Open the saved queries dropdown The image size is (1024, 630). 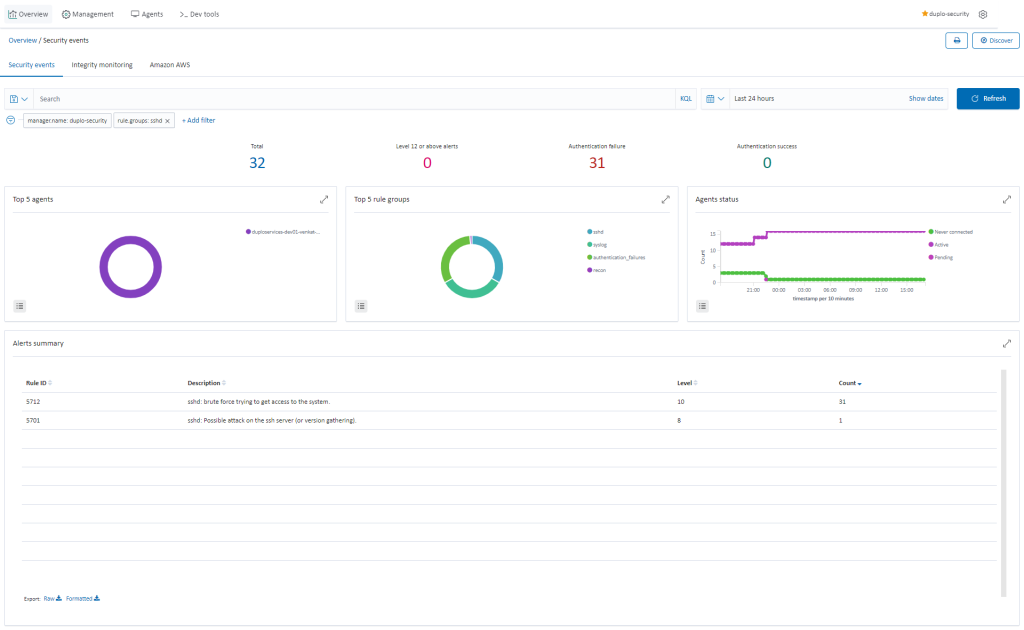19,99
